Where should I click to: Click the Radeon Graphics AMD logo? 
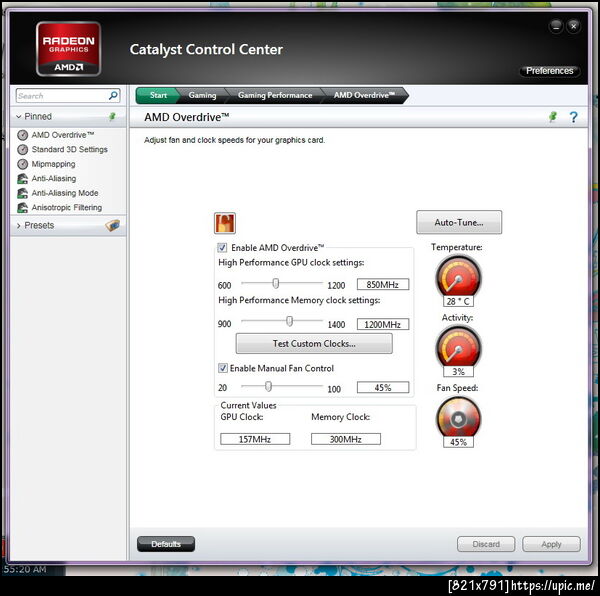coord(68,49)
